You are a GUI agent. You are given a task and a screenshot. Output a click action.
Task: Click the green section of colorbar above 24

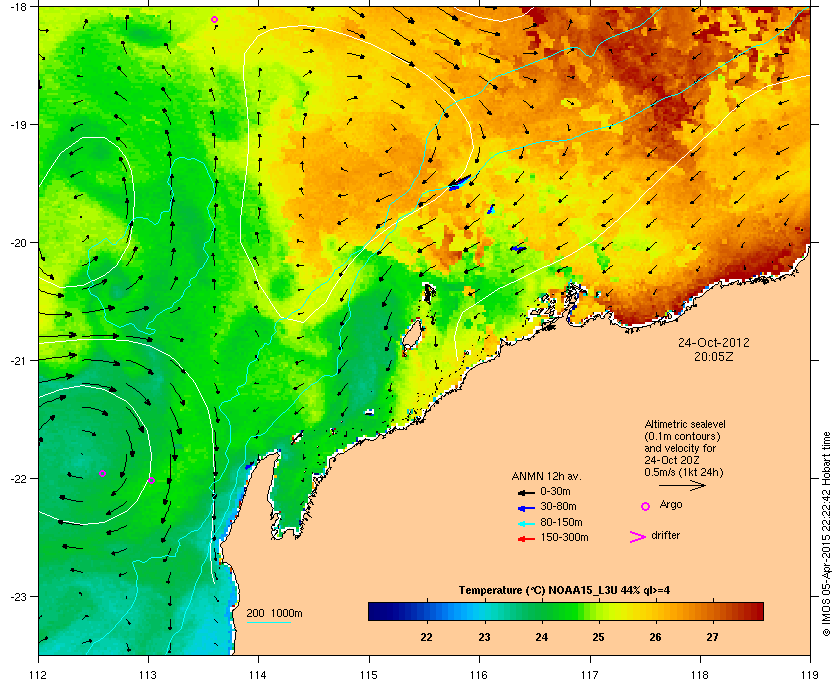coord(542,611)
